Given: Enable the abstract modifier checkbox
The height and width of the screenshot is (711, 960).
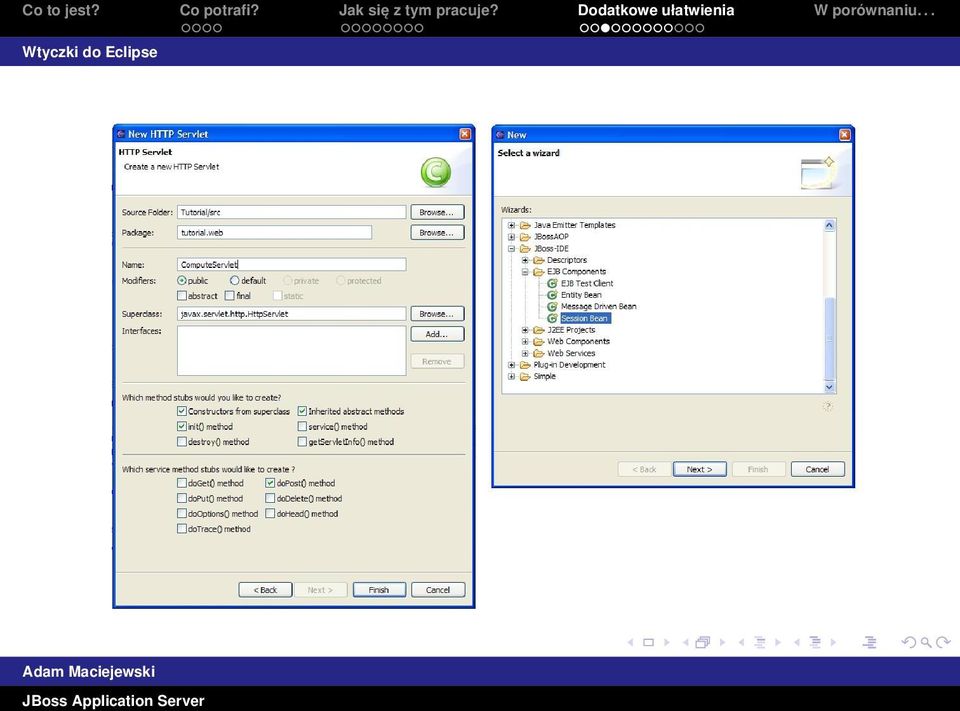Looking at the screenshot, I should tap(182, 296).
